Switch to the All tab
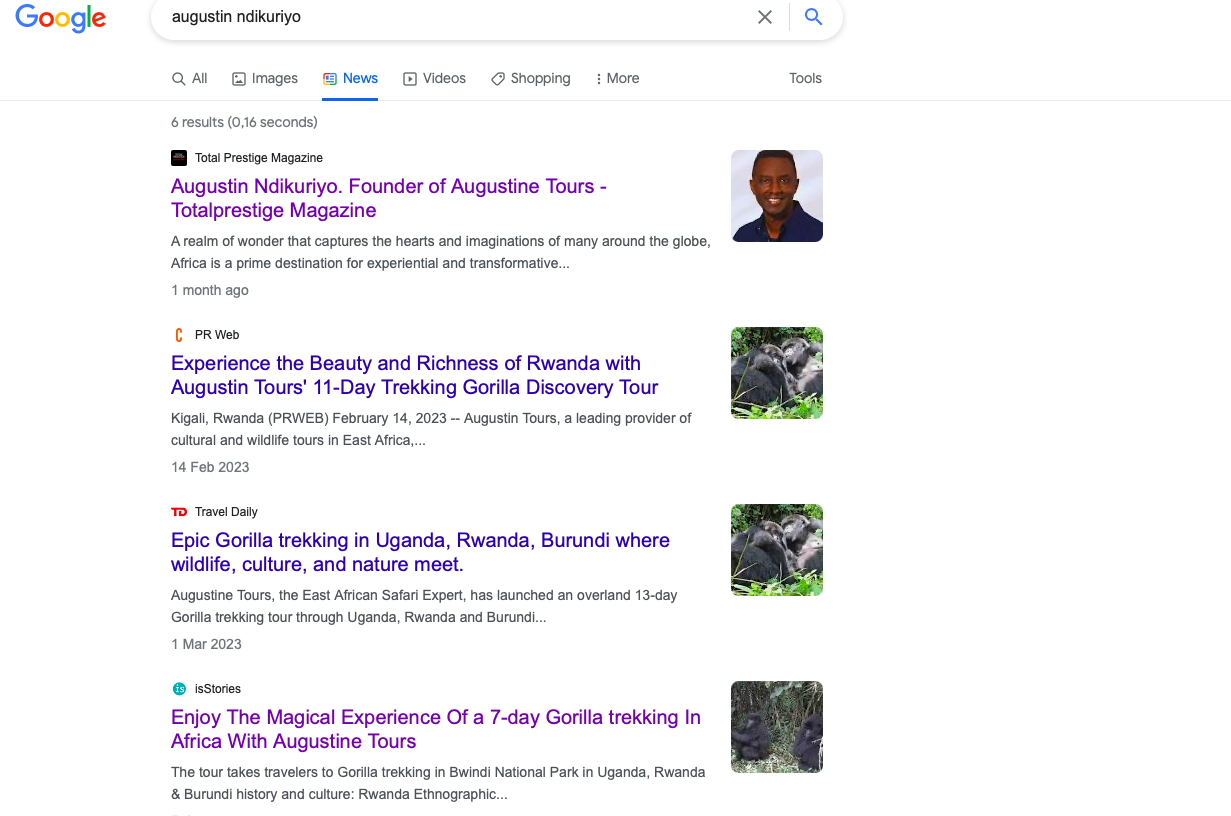Screen dimensions: 1231x816 tap(190, 78)
